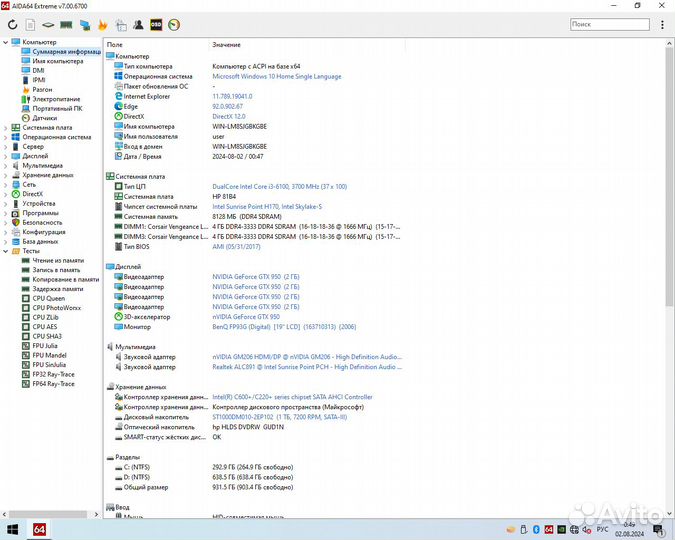Expand the Мультимедиа tree node
The width and height of the screenshot is (675, 540).
[x=5, y=166]
